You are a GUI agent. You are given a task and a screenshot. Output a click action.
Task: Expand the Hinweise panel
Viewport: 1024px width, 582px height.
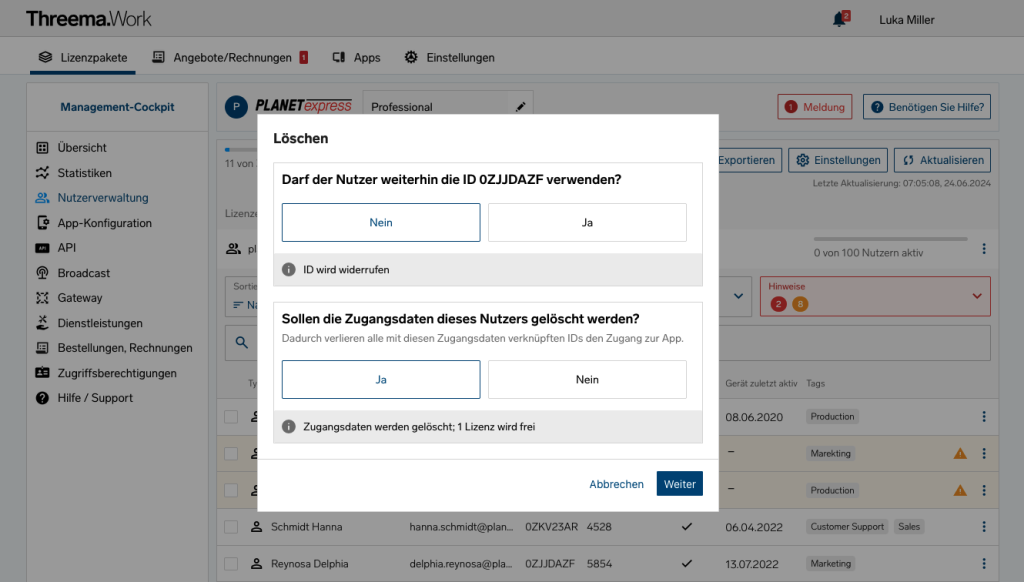coord(978,296)
